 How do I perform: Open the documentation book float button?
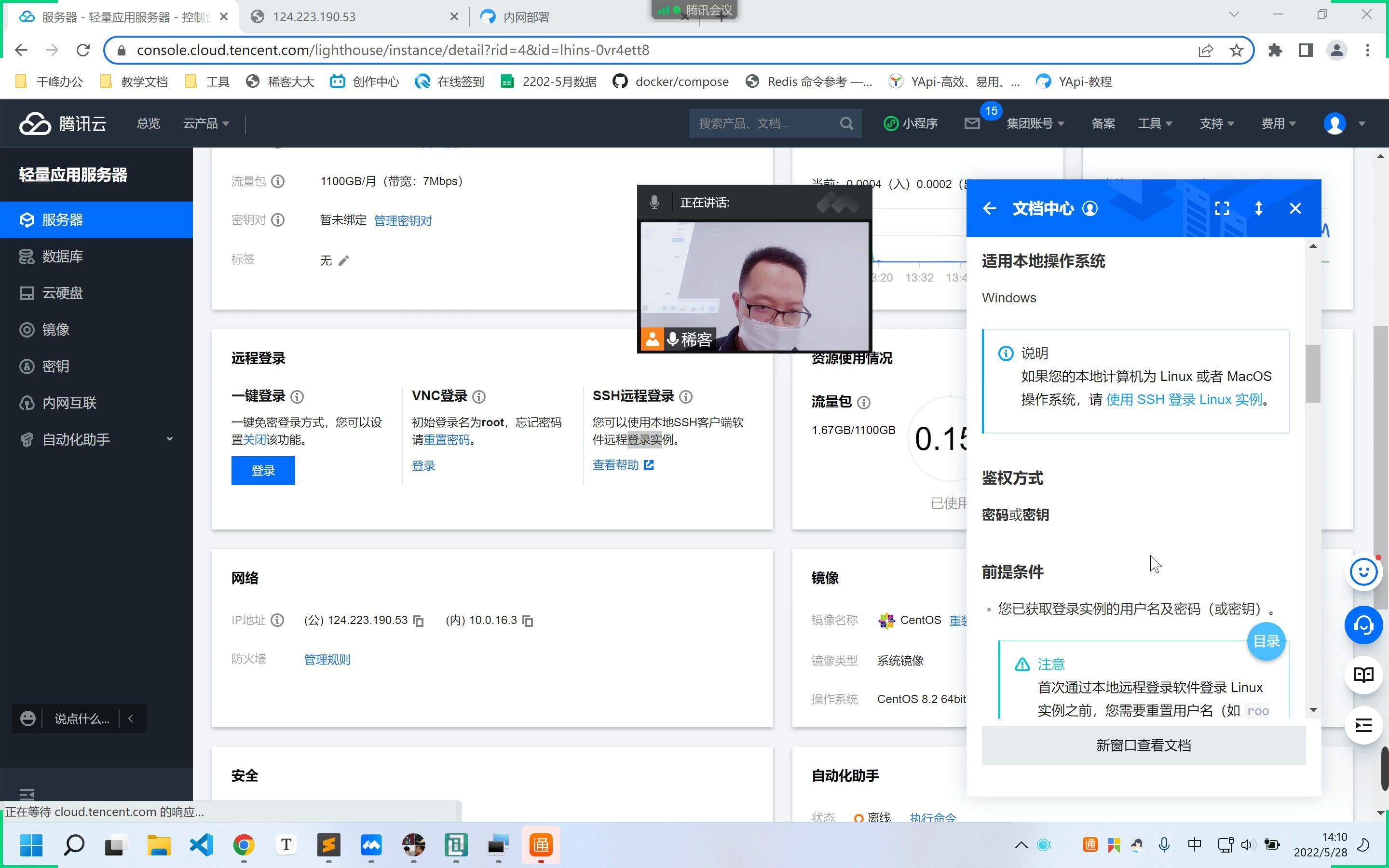pos(1364,675)
